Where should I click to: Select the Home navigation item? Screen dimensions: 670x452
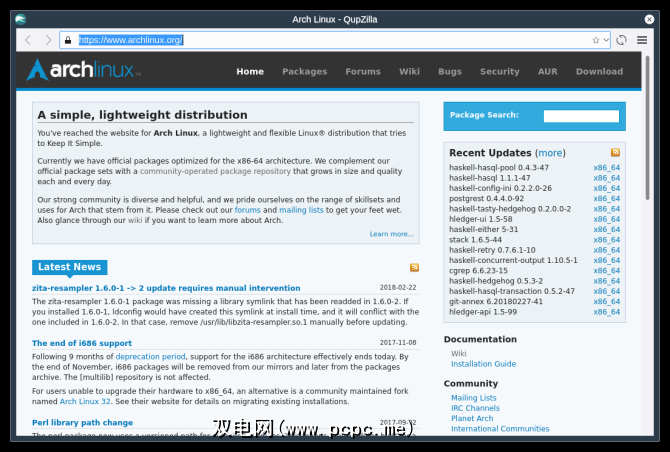pyautogui.click(x=250, y=72)
